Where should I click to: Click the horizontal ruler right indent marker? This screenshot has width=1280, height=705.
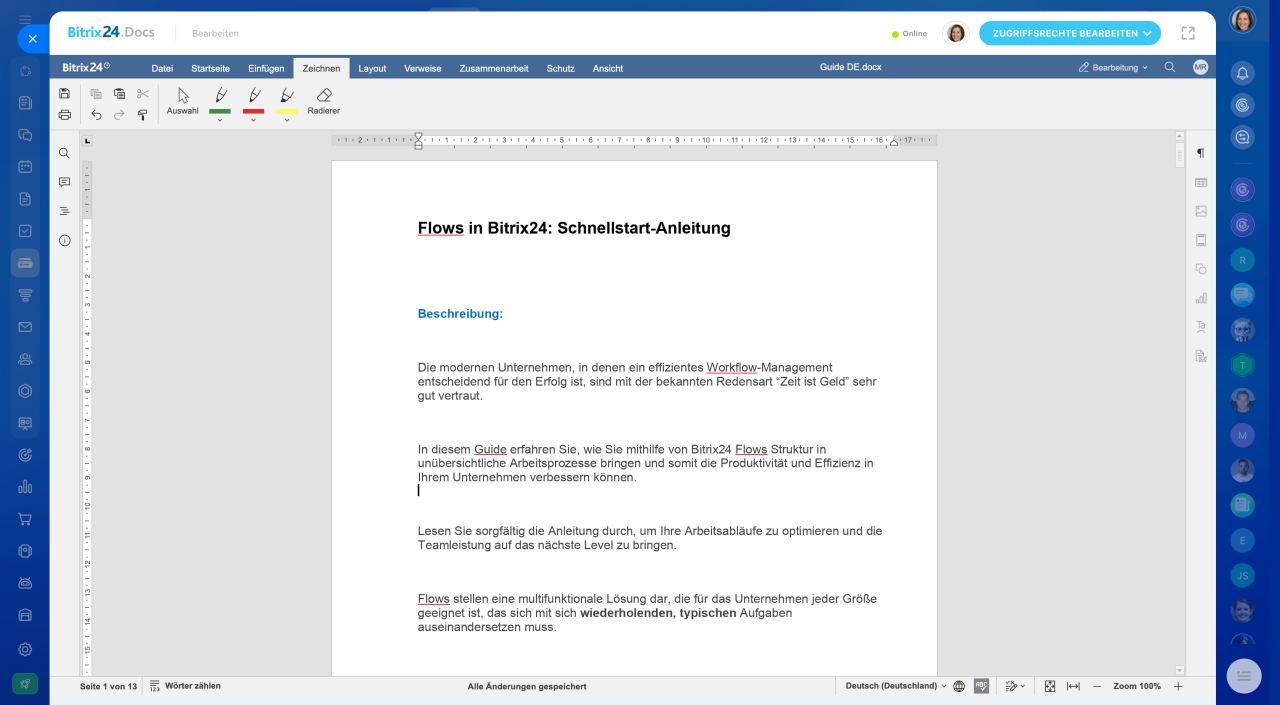click(x=894, y=142)
